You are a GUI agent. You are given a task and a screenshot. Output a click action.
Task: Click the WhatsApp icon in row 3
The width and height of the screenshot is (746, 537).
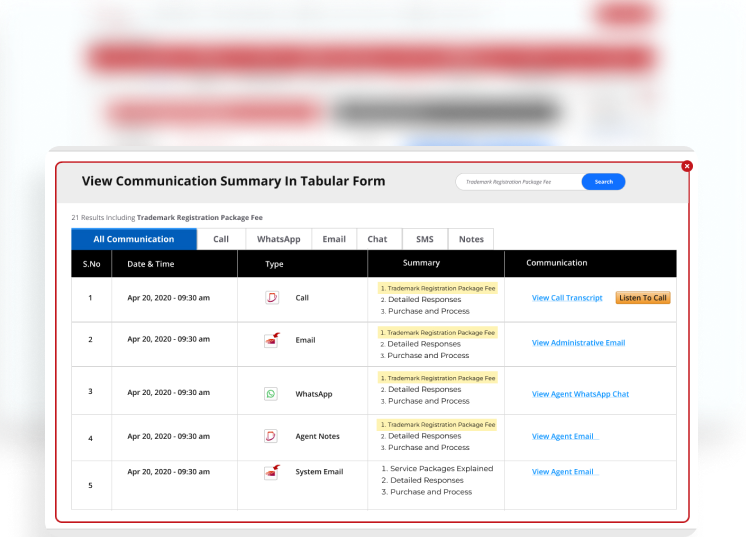point(271,394)
